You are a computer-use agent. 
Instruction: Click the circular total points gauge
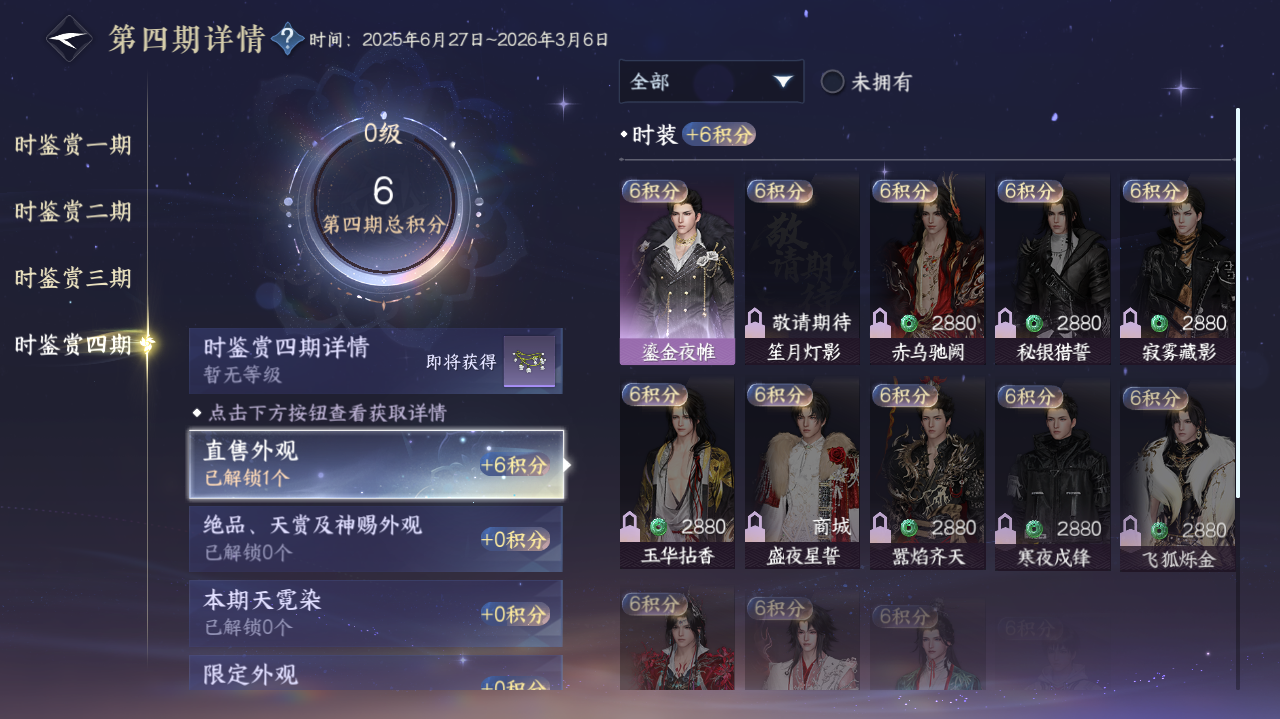coord(383,205)
